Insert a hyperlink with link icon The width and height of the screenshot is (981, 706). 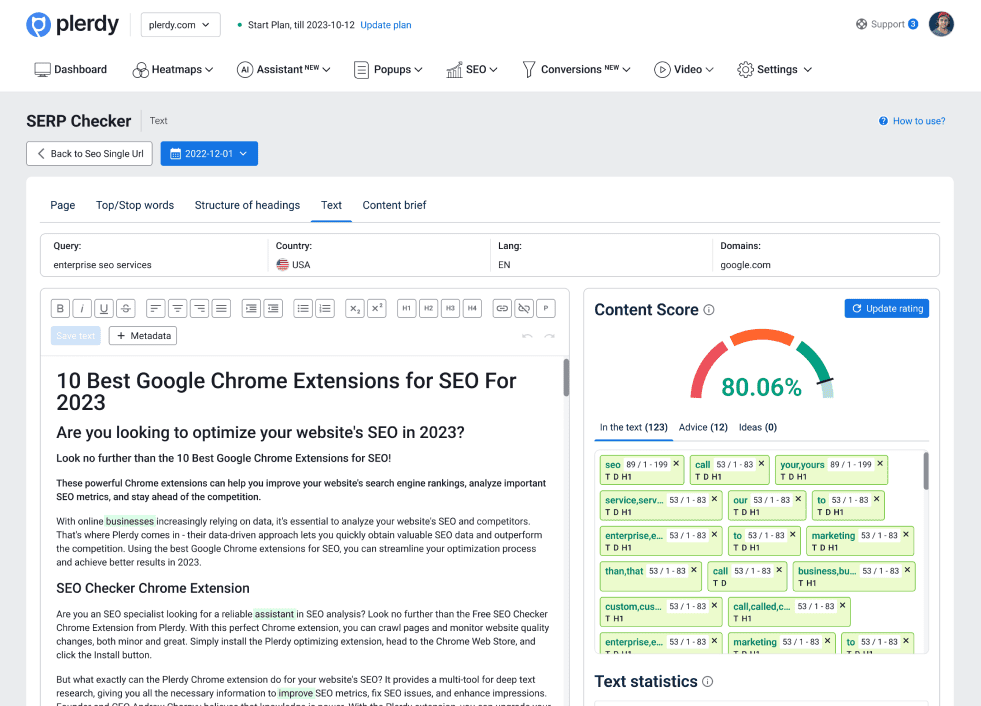(x=502, y=308)
